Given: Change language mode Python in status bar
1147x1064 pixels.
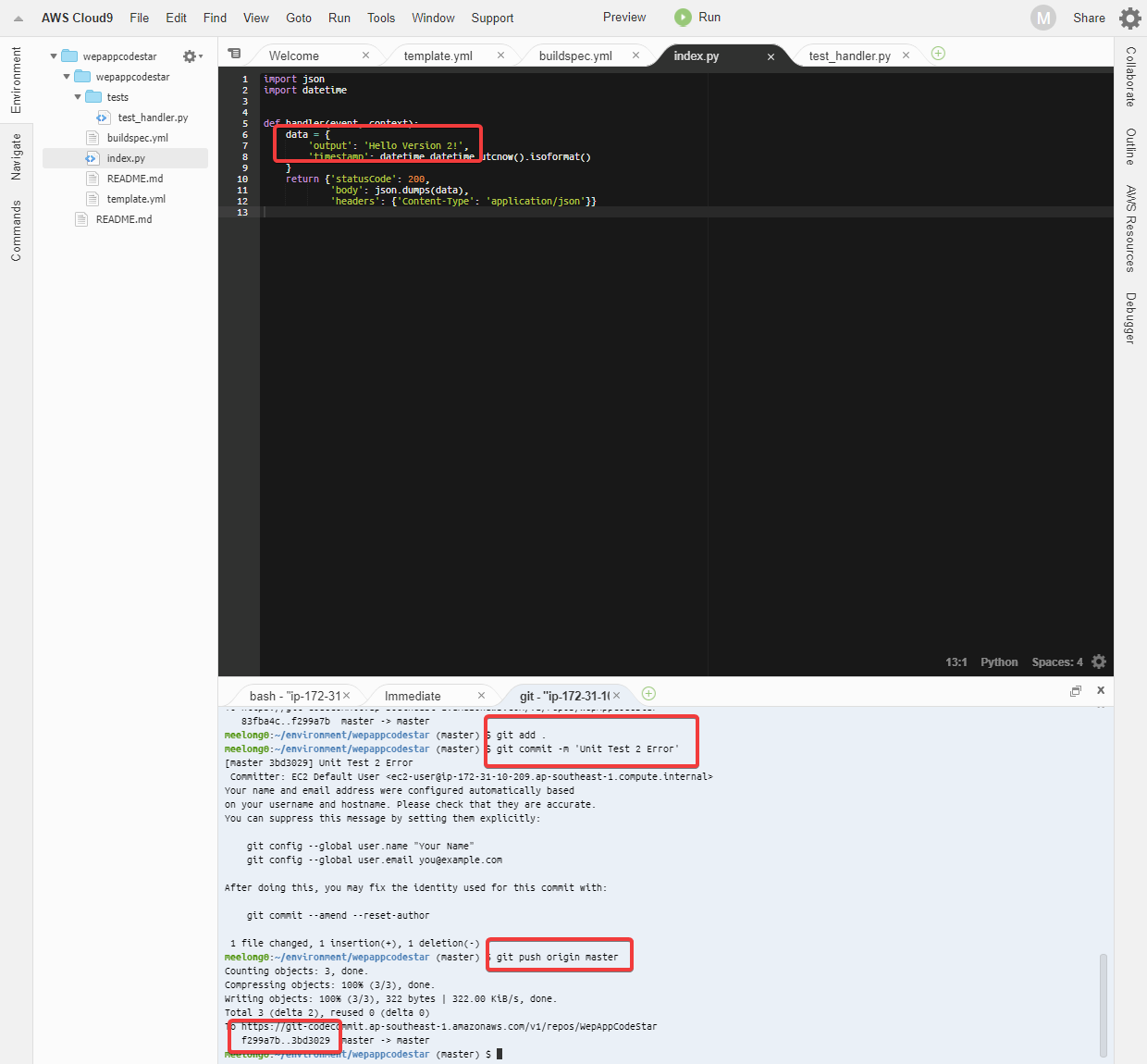Looking at the screenshot, I should click(x=999, y=662).
